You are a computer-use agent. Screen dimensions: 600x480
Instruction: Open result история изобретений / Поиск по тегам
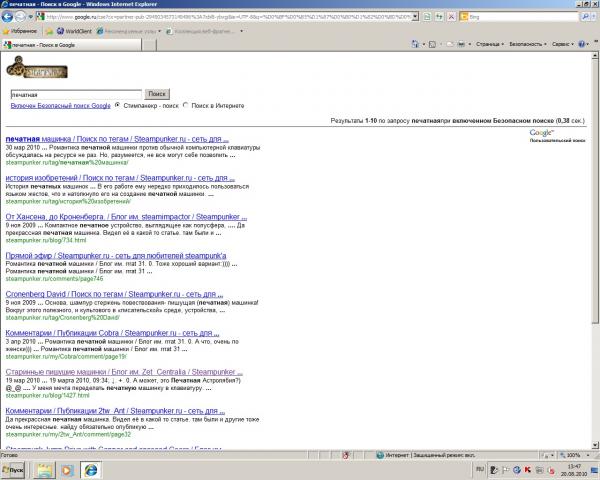click(x=120, y=178)
